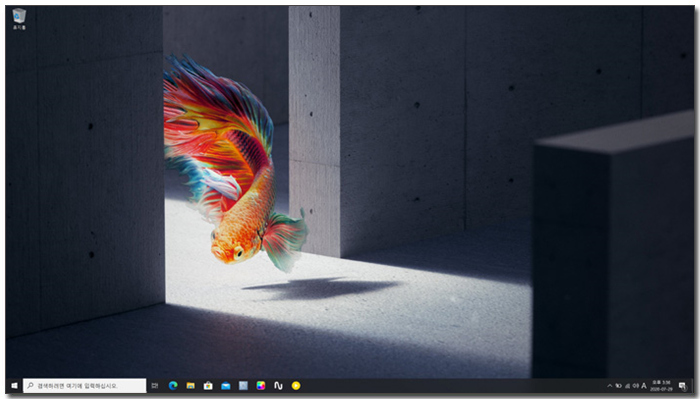Open the Mail app from the taskbar
This screenshot has height=399, width=700.
coord(226,386)
